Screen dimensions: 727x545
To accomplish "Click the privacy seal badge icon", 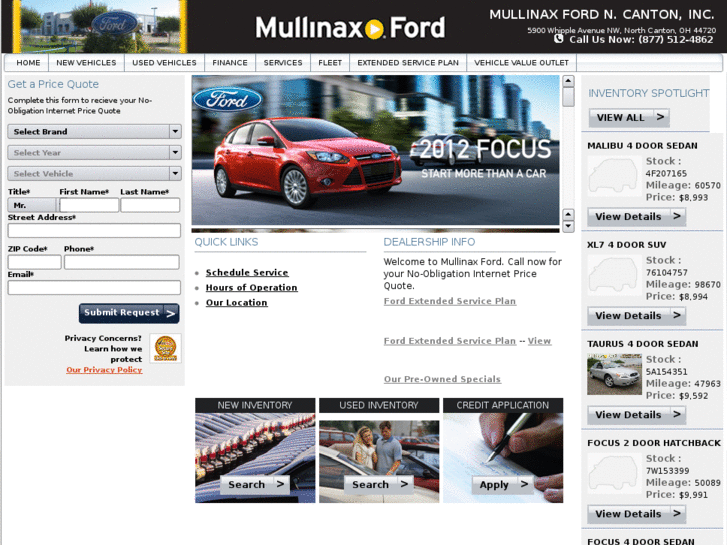I will click(166, 348).
